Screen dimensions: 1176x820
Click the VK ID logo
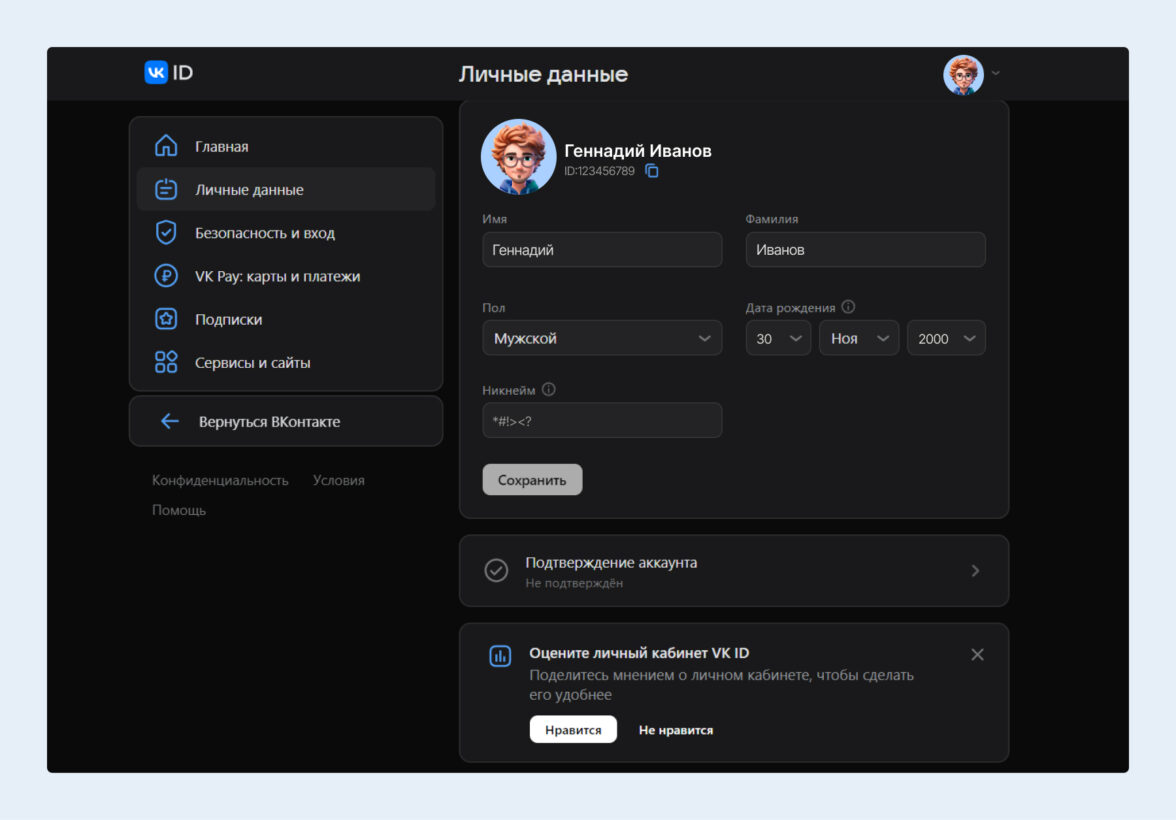168,73
